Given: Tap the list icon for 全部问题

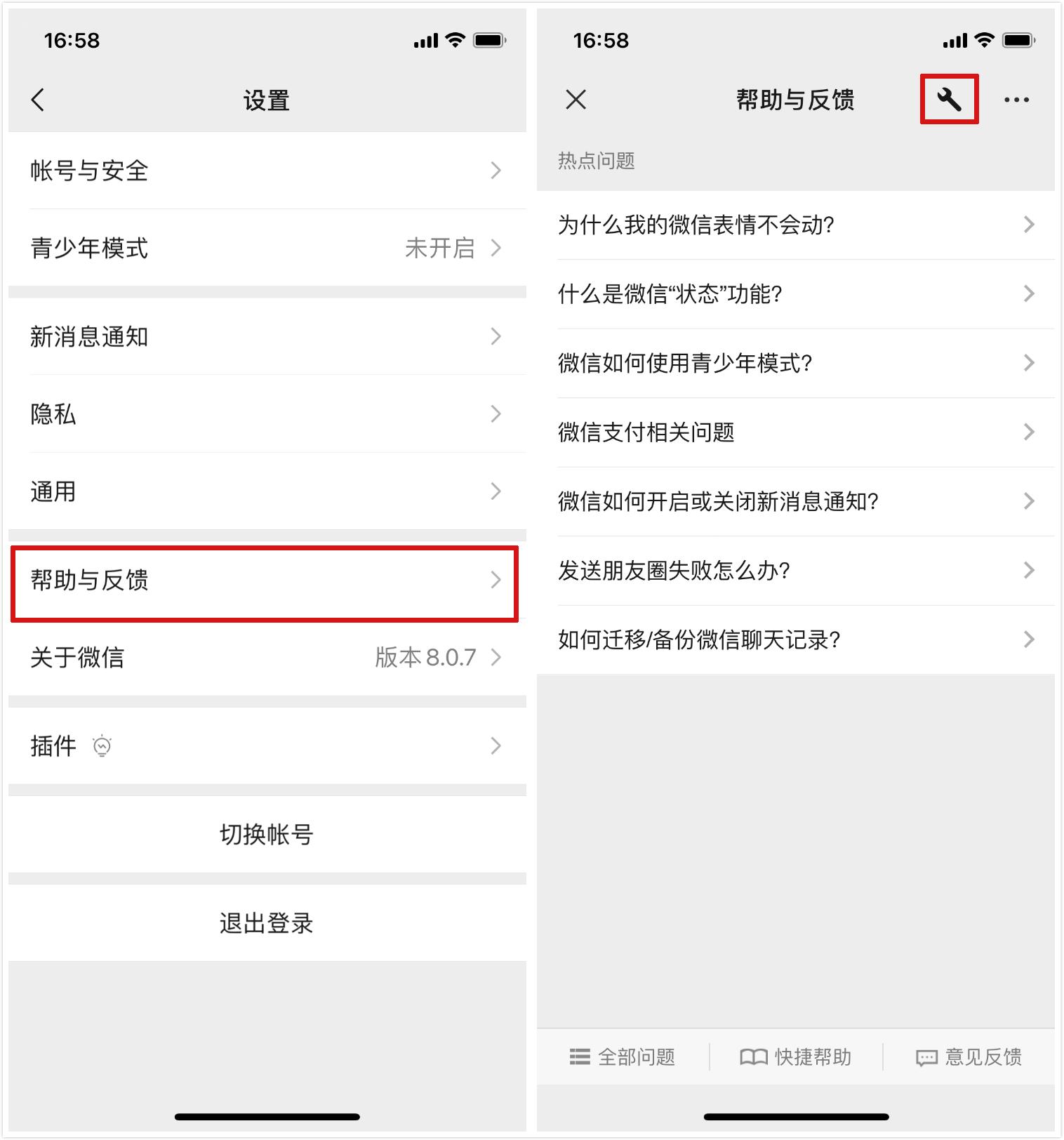Looking at the screenshot, I should pos(580,1056).
